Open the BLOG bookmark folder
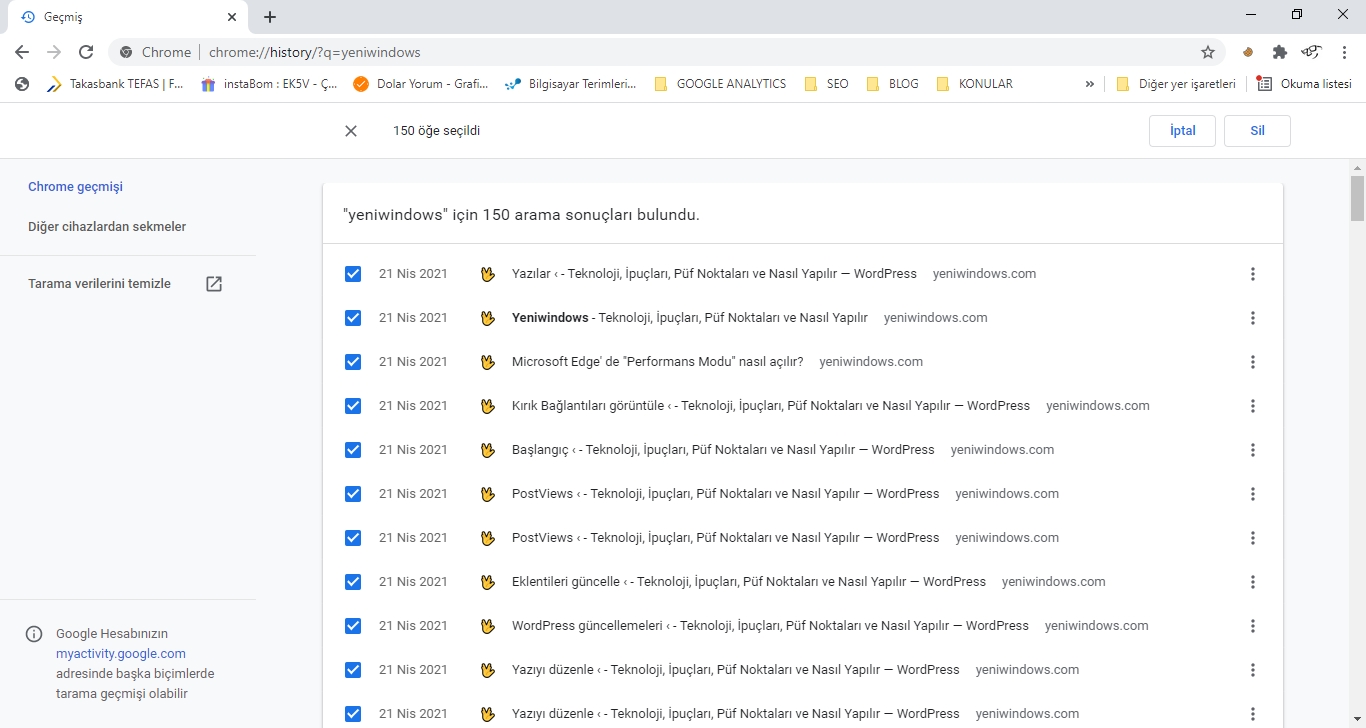Viewport: 1366px width, 728px height. click(x=892, y=84)
